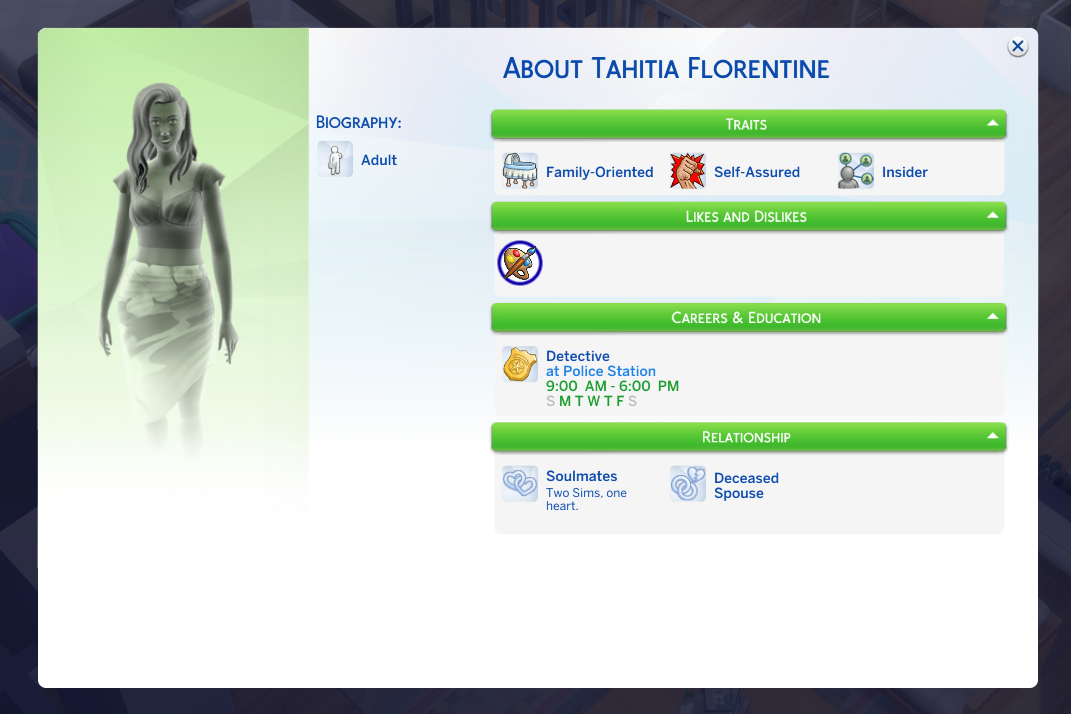This screenshot has width=1071, height=714.
Task: Click the Family-Oriented crib trait icon
Action: click(x=520, y=172)
